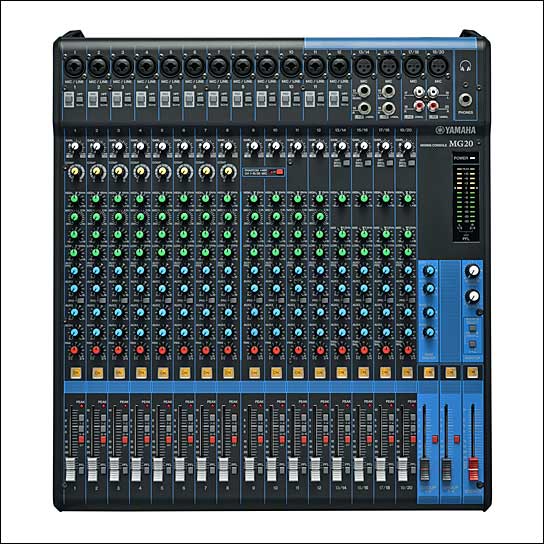544x544 pixels.
Task: Toggle the channel 1 orange ON button
Action: 76,373
